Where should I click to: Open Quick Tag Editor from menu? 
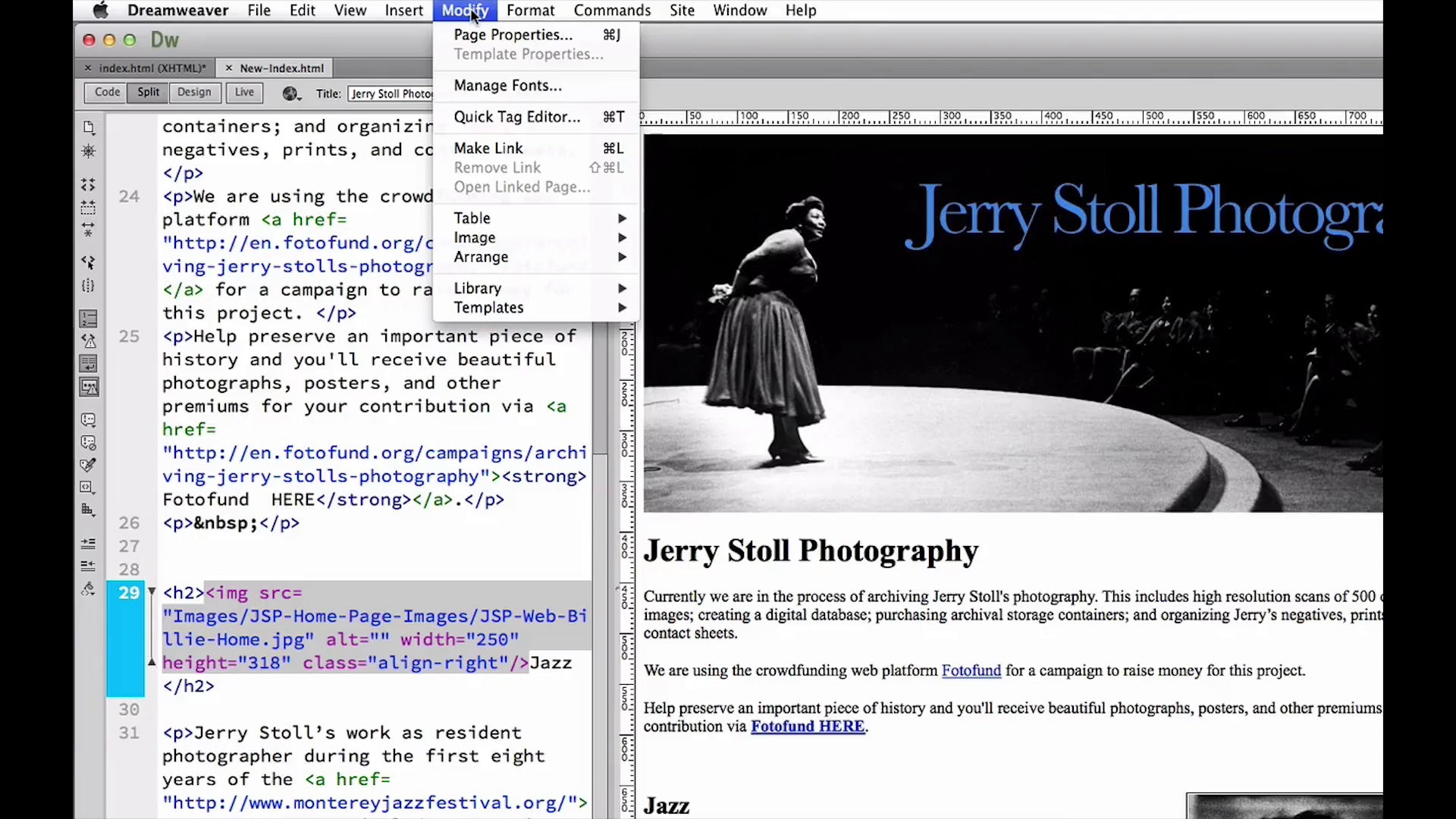(536, 117)
